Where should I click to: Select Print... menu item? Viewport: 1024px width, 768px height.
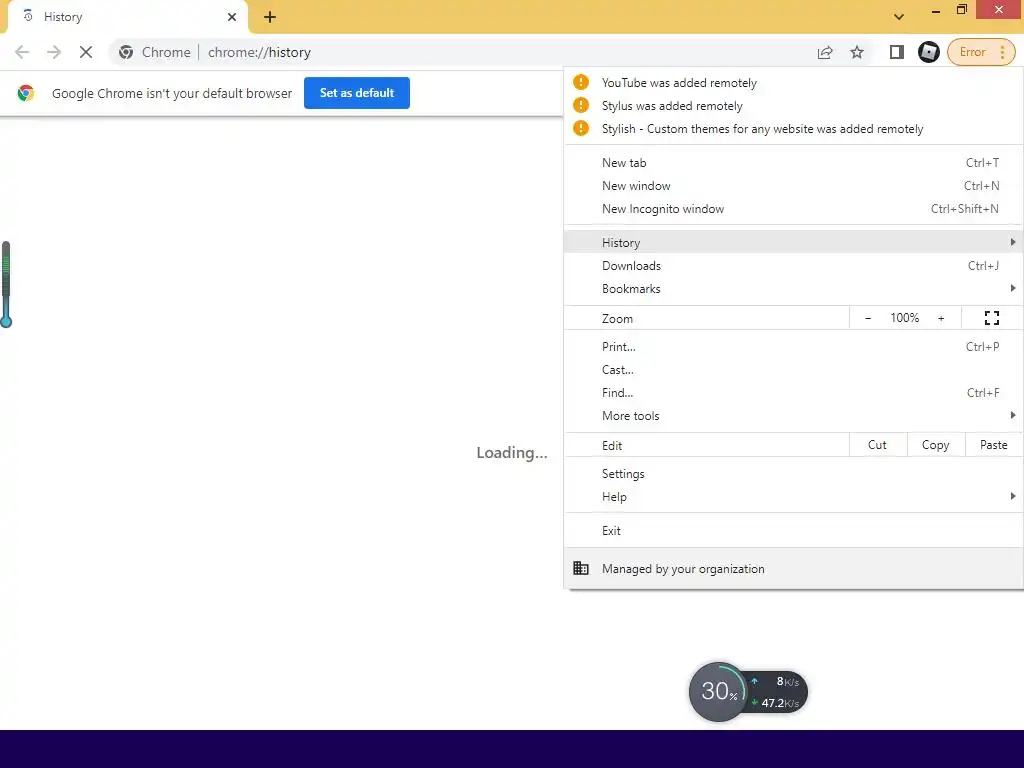tap(793, 347)
